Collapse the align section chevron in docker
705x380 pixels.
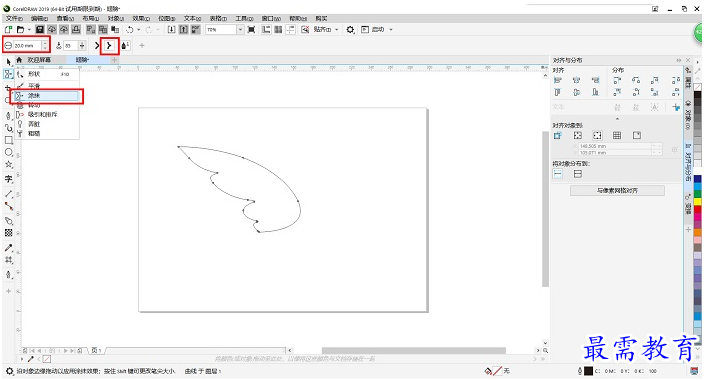point(617,119)
